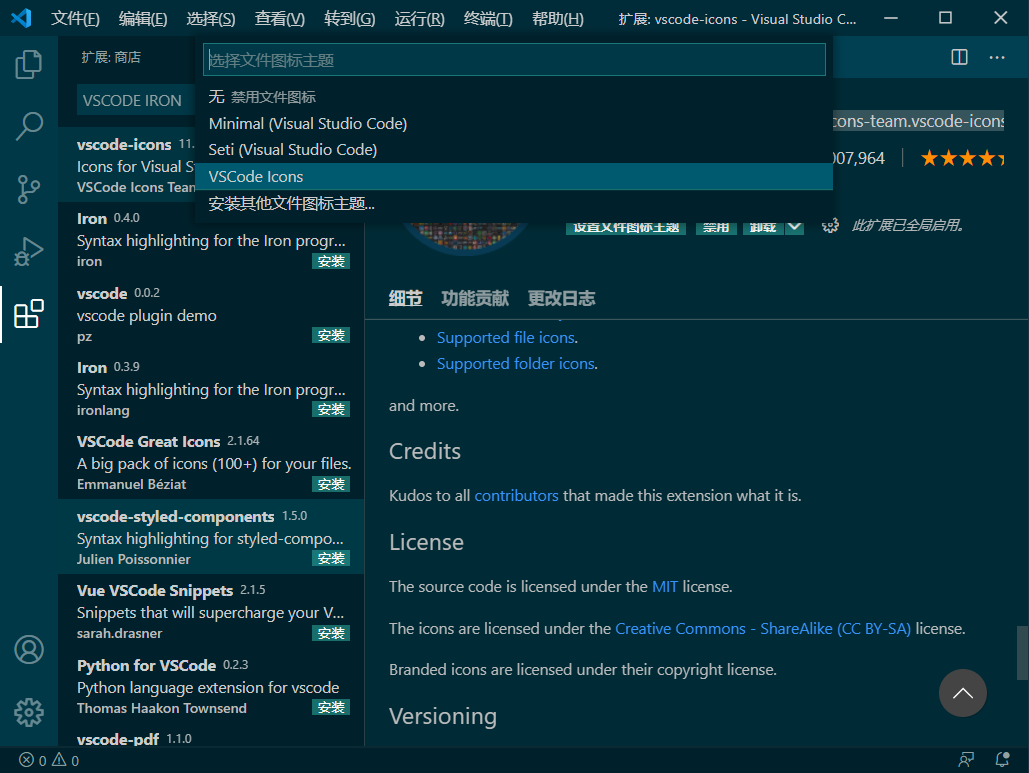Open the extension settings gear icon
This screenshot has height=773, width=1029.
[x=830, y=226]
